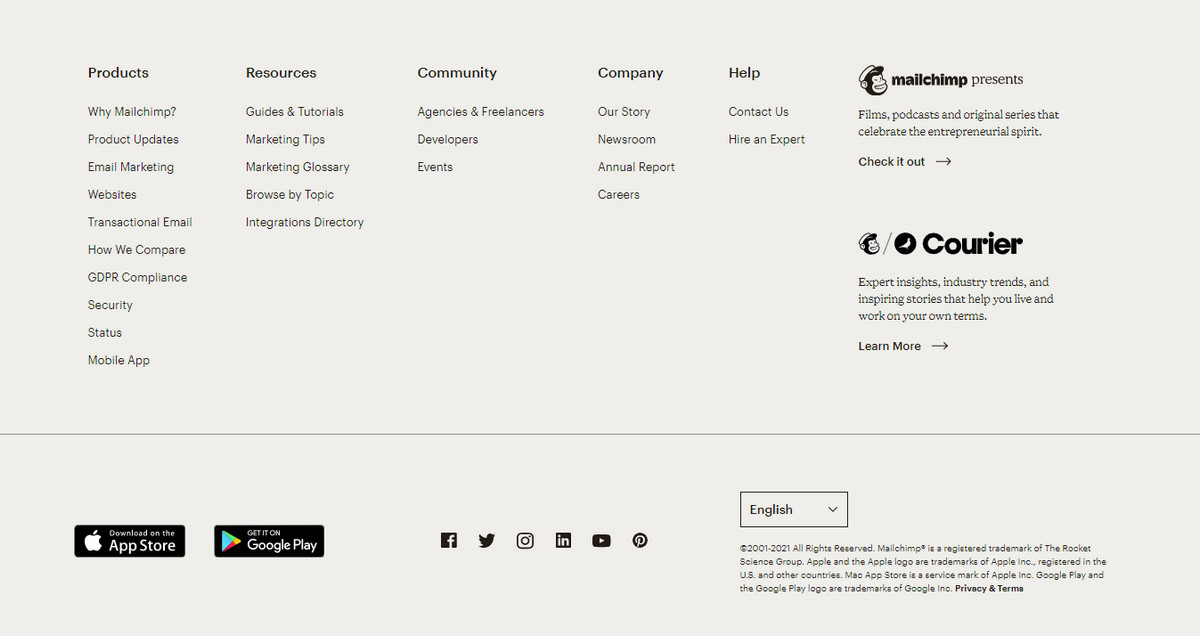This screenshot has width=1200, height=636.
Task: Click the "Expert insights, industry trends" description
Action: tap(956, 299)
